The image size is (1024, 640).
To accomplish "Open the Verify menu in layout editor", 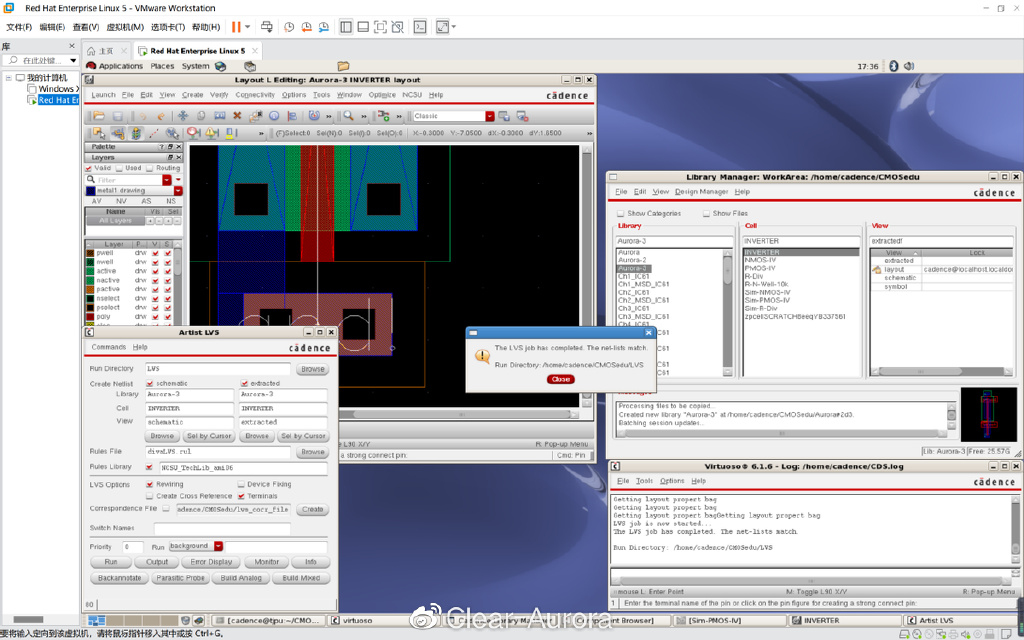I will [219, 95].
